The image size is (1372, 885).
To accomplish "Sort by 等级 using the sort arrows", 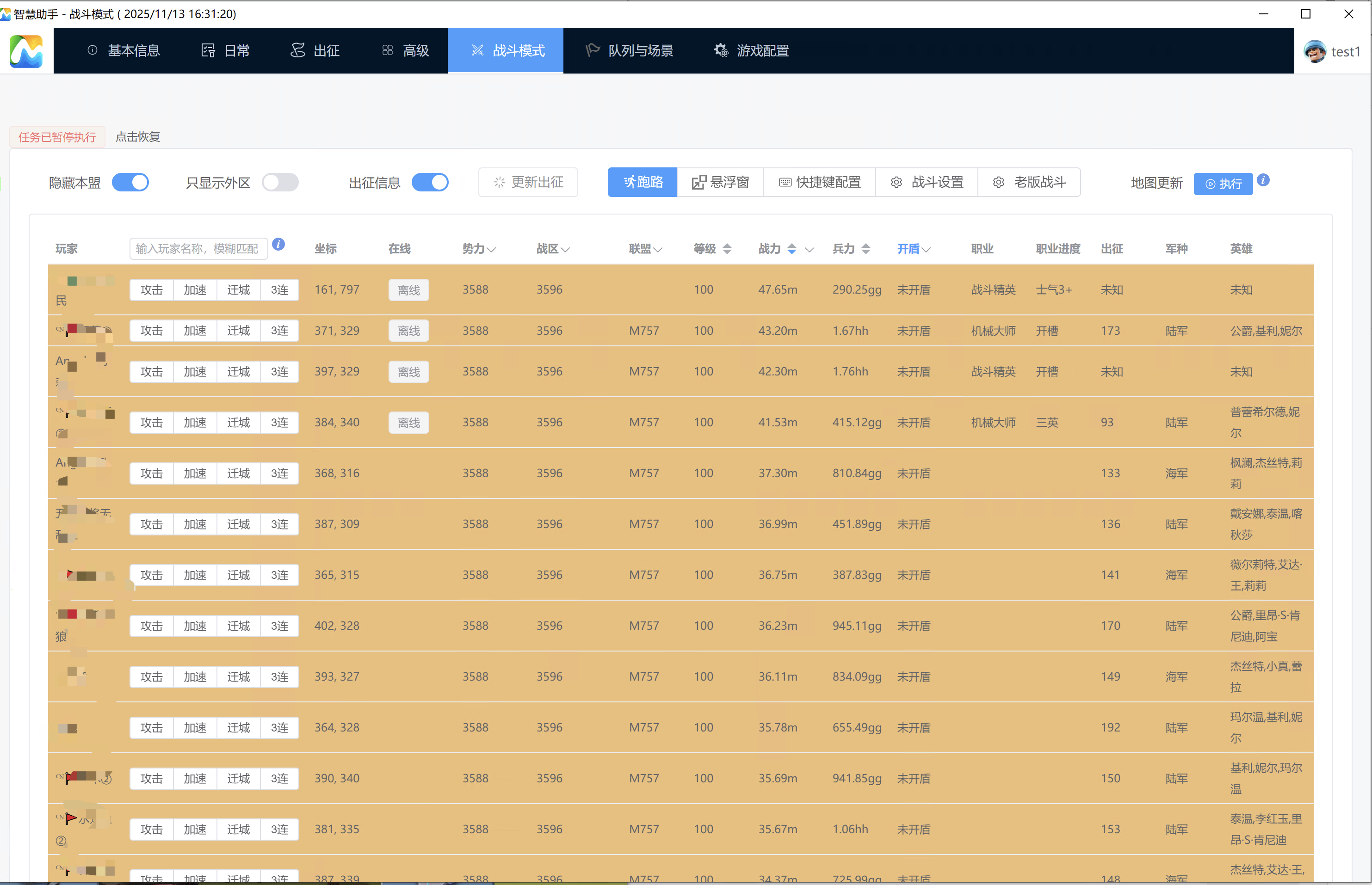I will (x=727, y=249).
